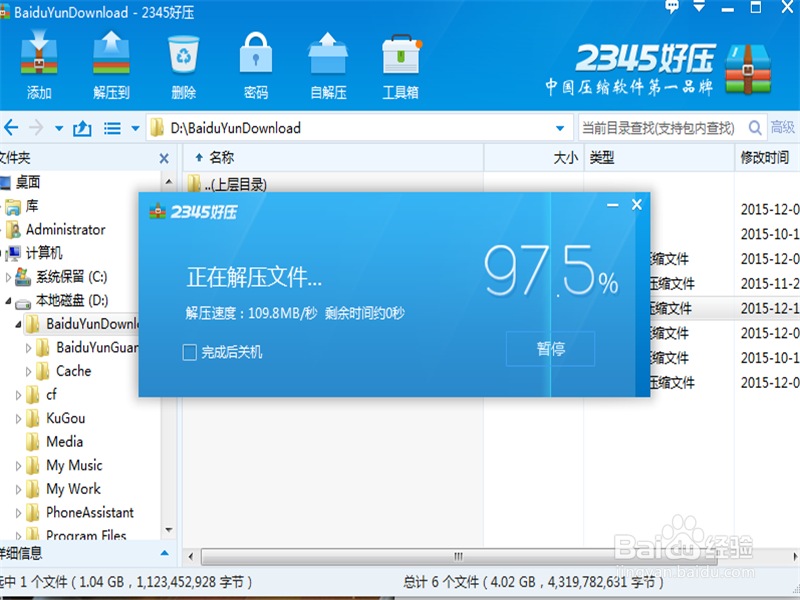
Task: Click folder tree scroll-up arrow
Action: 169,181
